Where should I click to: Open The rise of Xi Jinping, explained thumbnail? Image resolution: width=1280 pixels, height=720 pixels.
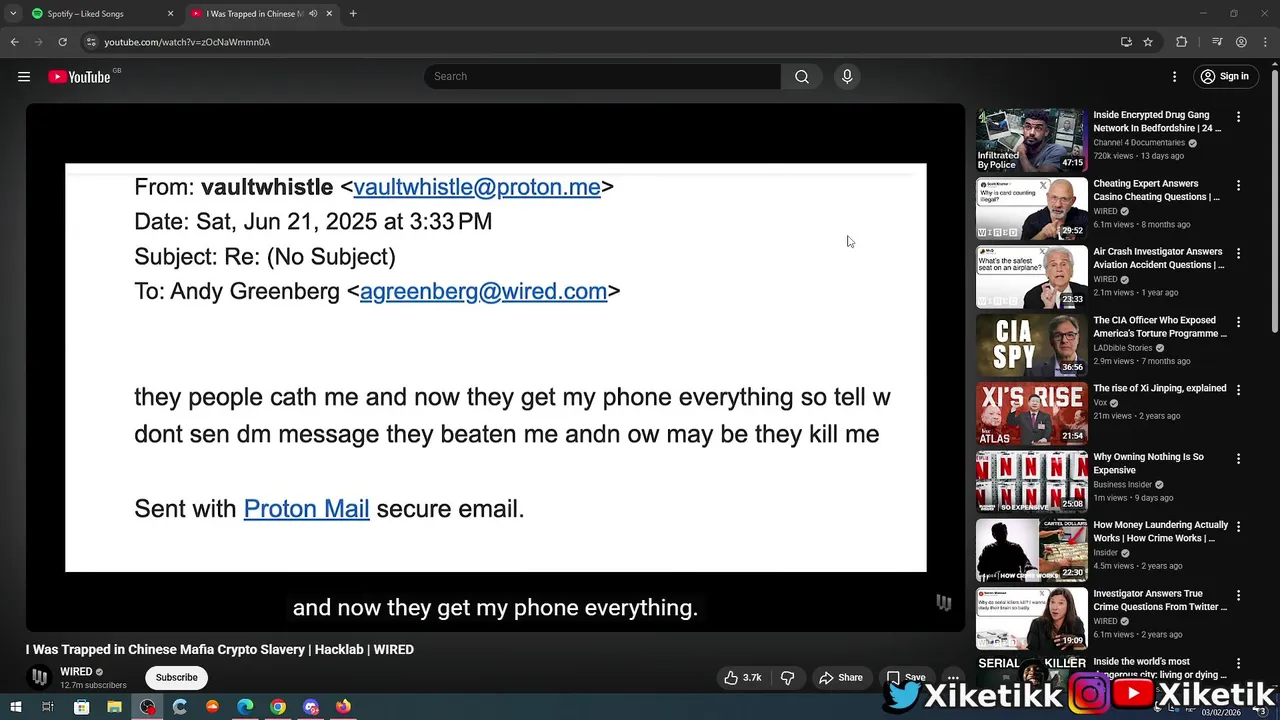tap(1031, 414)
